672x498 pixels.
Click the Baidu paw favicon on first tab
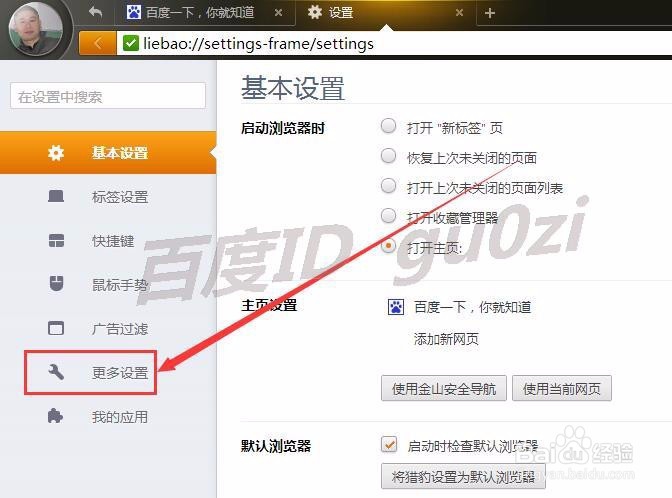pos(134,12)
